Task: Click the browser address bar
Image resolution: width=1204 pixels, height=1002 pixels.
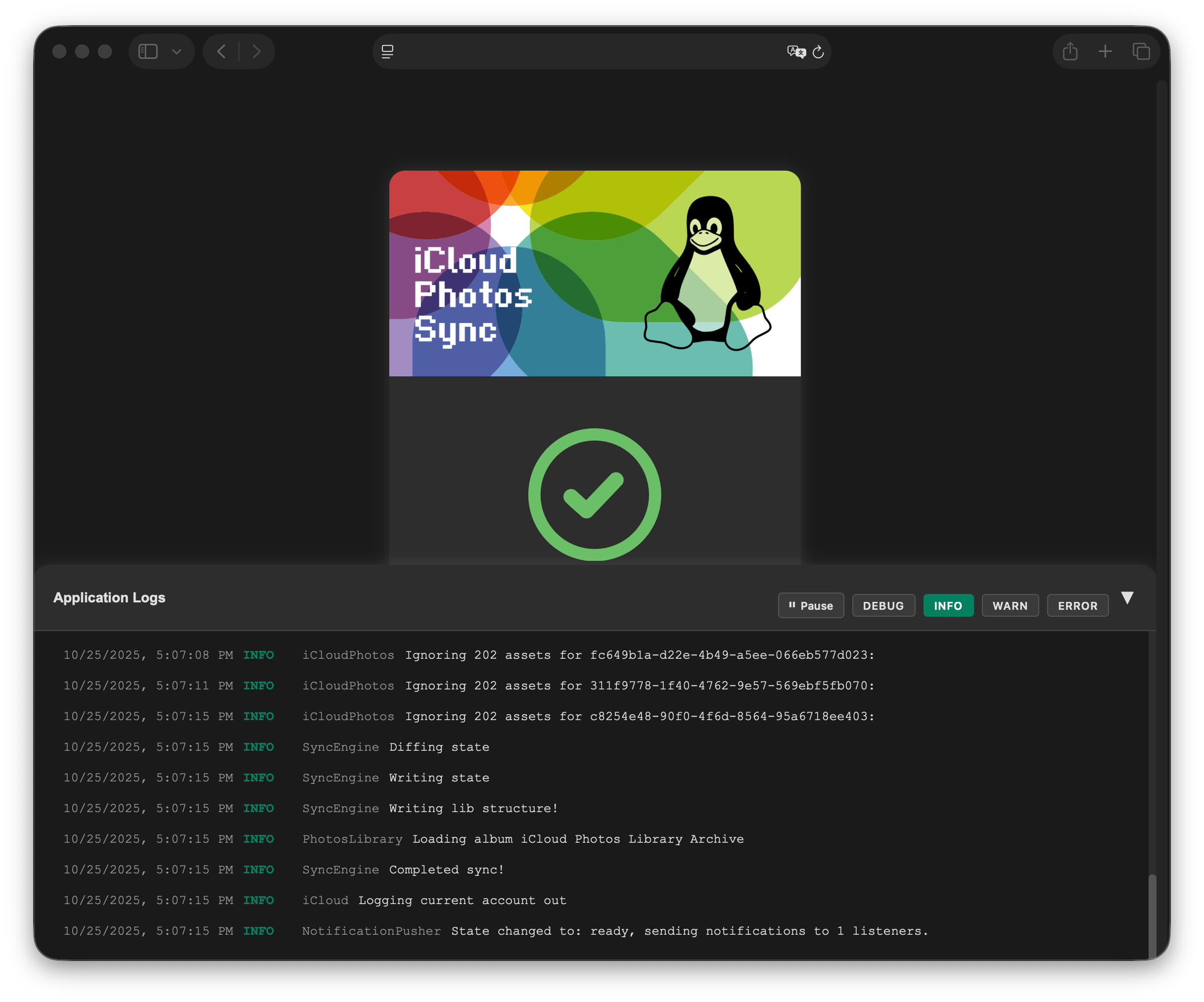Action: click(x=602, y=51)
